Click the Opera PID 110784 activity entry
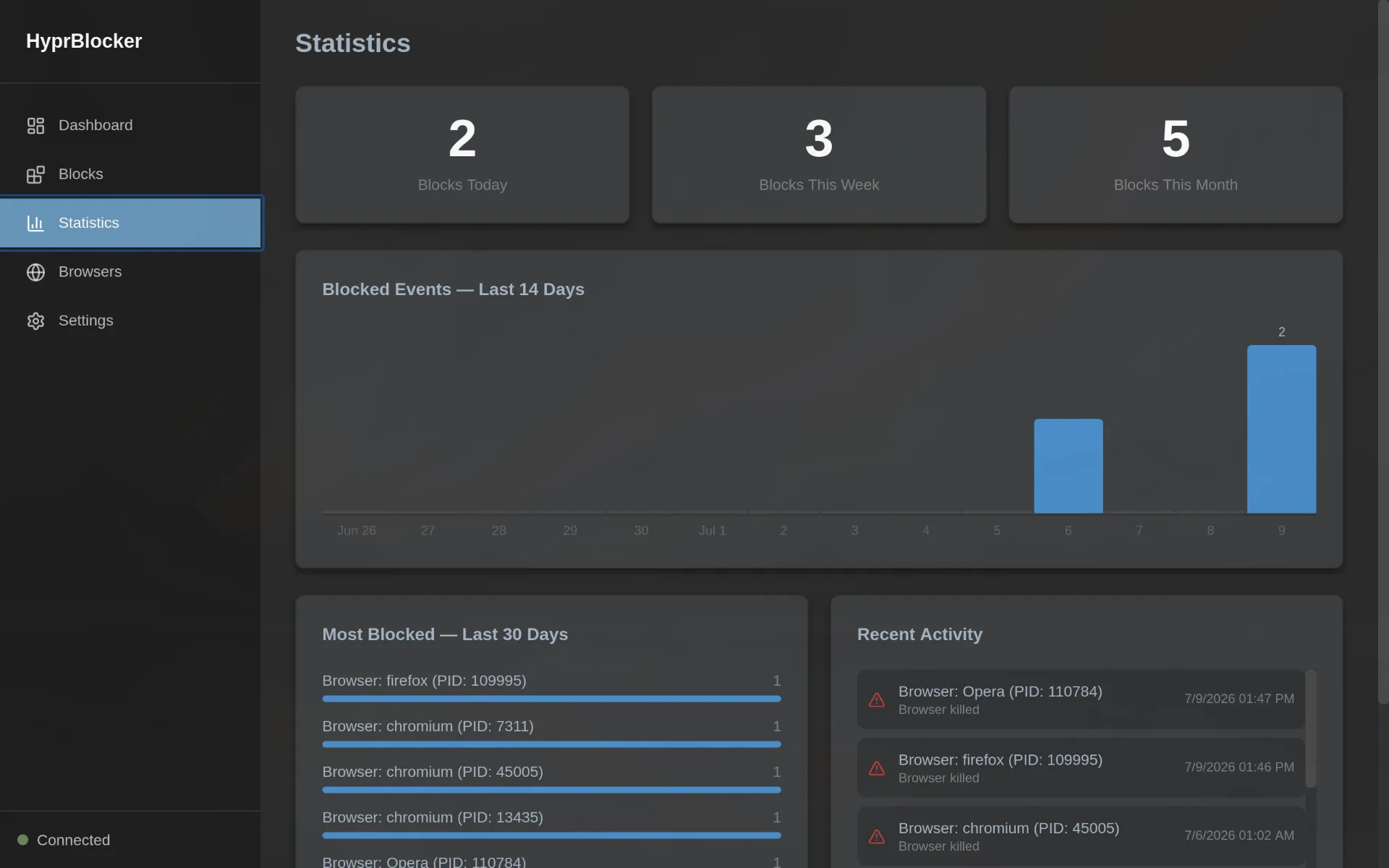 coord(1081,699)
